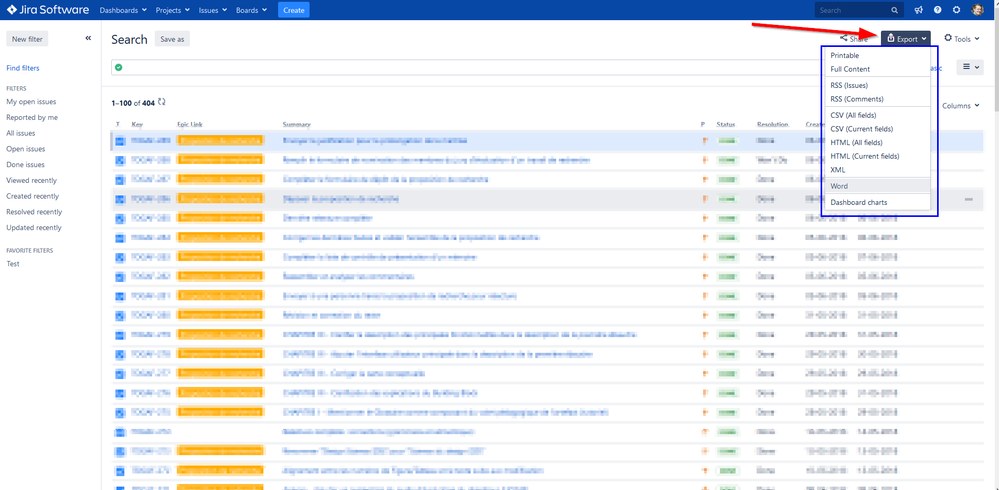
Task: Open the Dashboards menu
Action: click(x=123, y=10)
